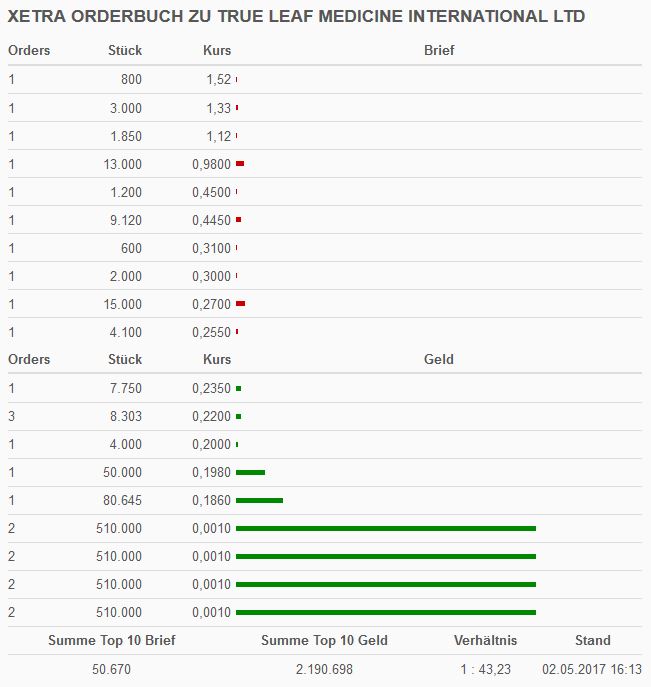Select the 0,4450 Kurs price cell
Viewport: 651px width, 687px height.
click(211, 220)
